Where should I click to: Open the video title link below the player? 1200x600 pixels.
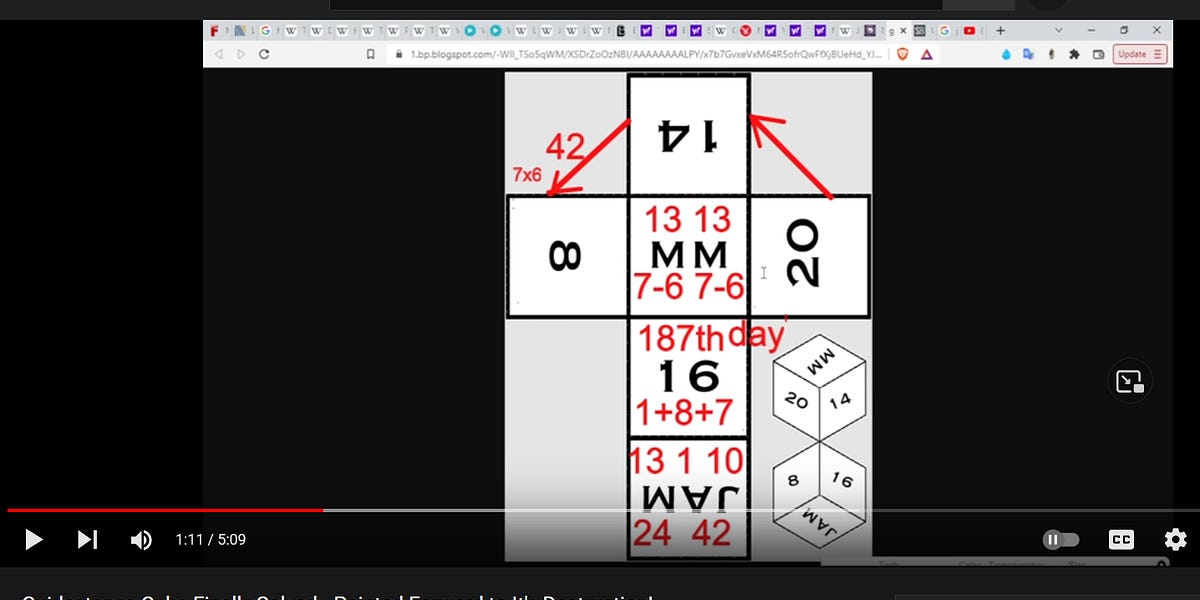coord(330,596)
